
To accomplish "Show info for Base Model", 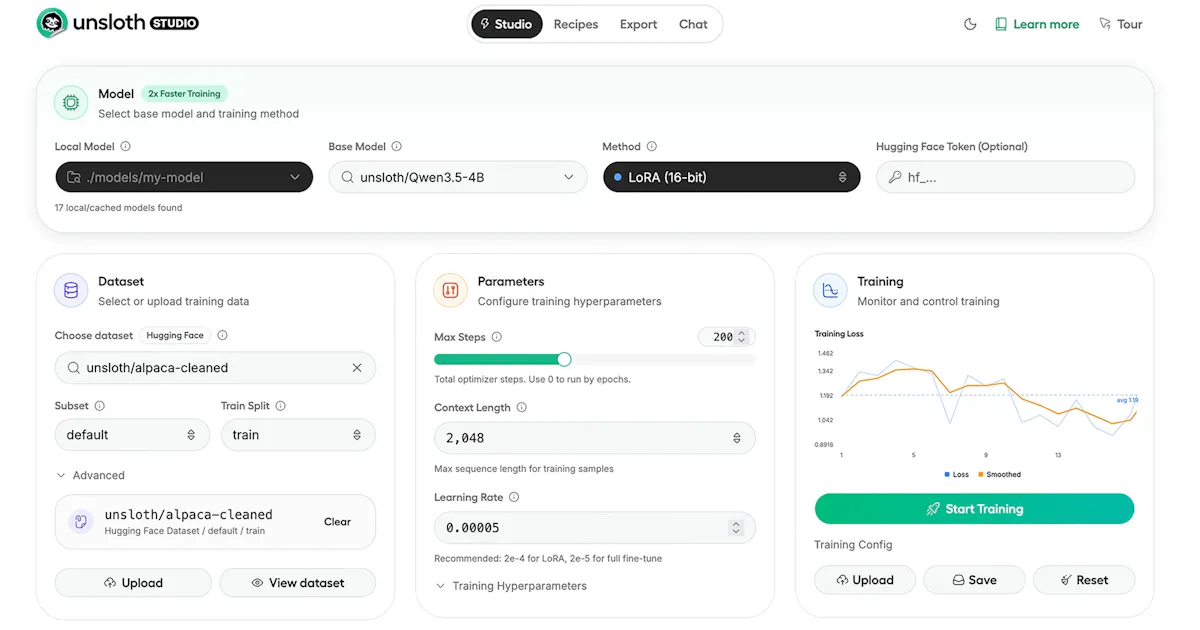I will click(x=397, y=147).
